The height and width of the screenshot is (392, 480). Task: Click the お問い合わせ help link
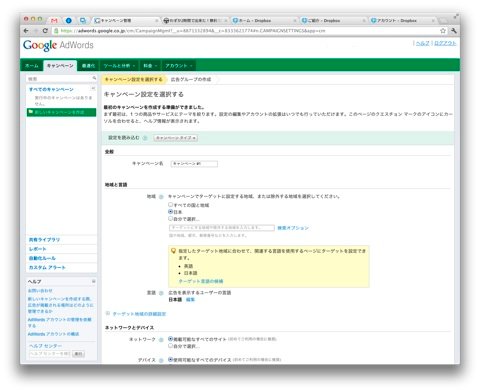pos(40,291)
